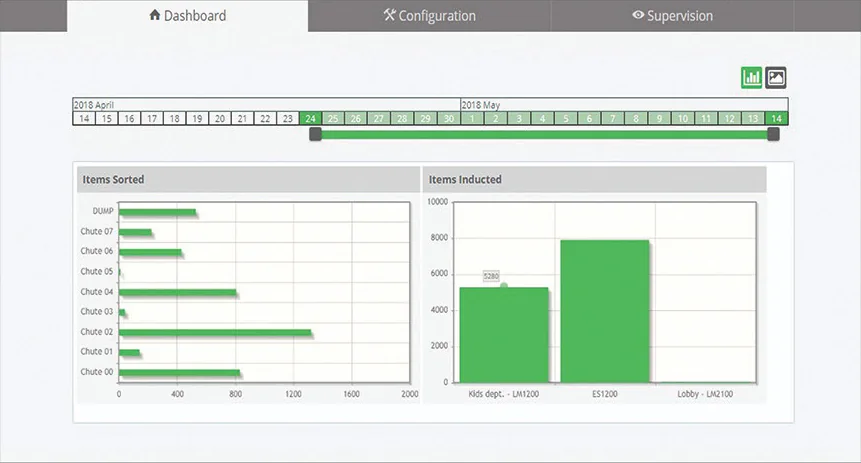861x463 pixels.
Task: Open the Supervision tab
Action: point(672,15)
